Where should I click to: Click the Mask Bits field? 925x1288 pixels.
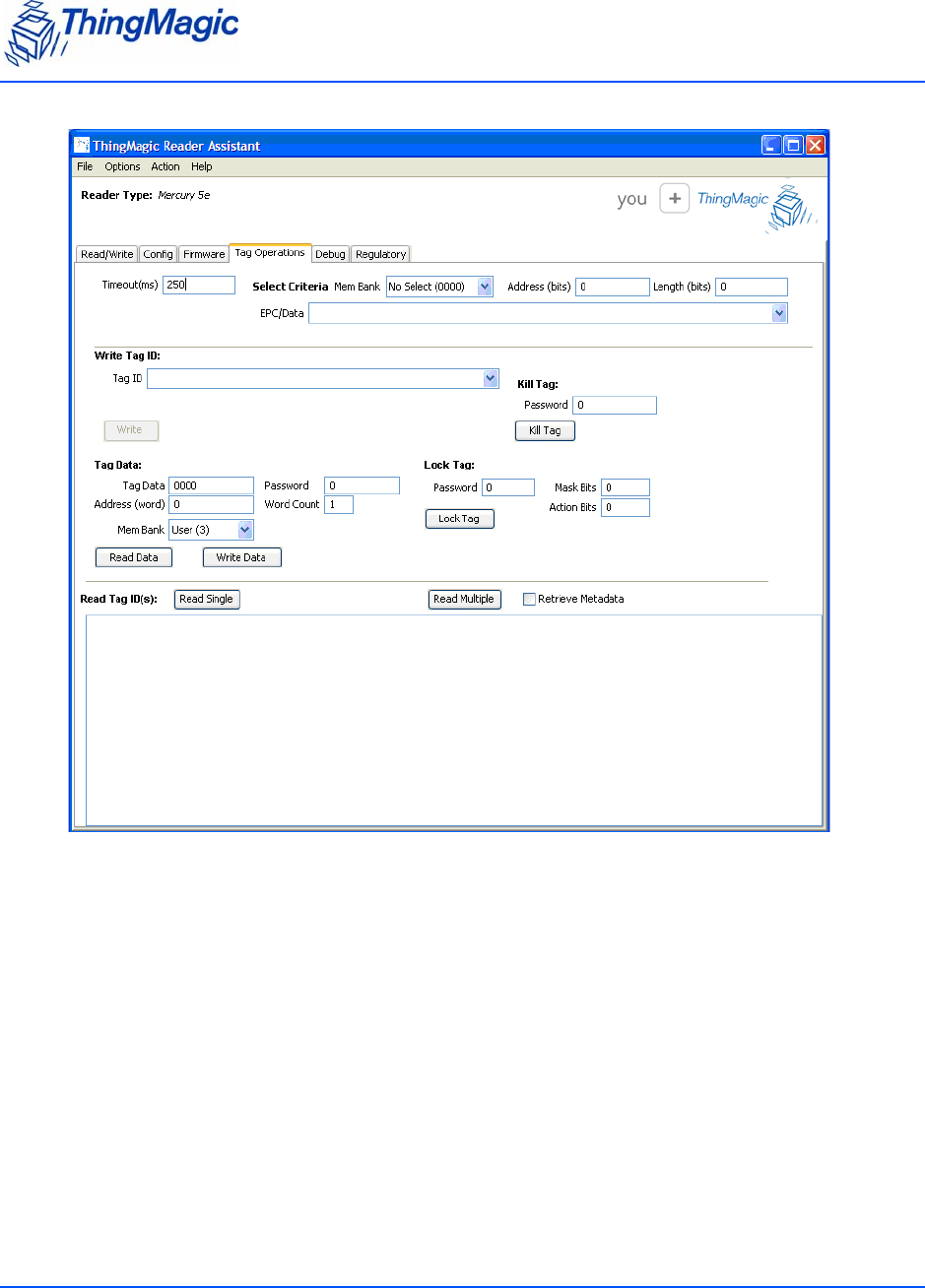point(626,487)
